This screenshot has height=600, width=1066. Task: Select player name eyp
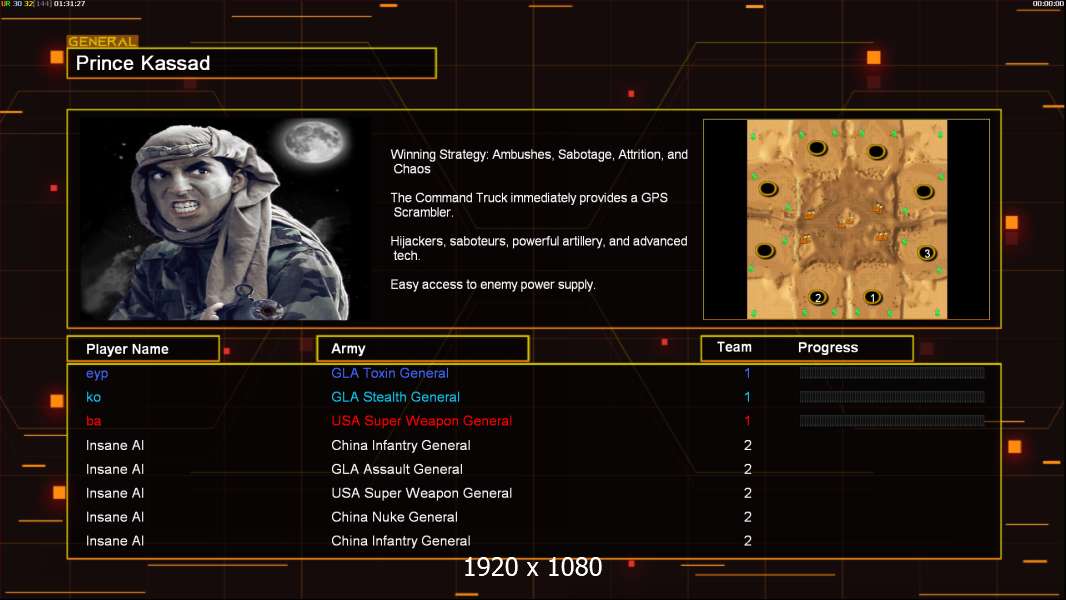(97, 374)
